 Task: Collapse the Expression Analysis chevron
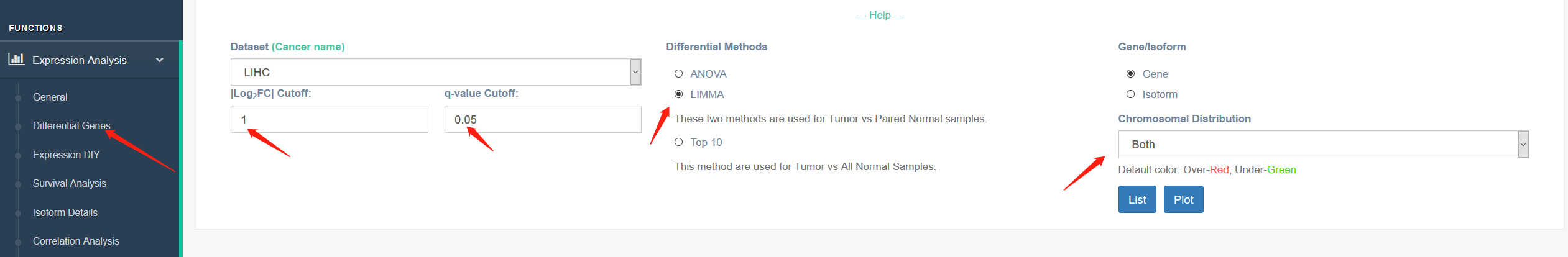click(160, 60)
